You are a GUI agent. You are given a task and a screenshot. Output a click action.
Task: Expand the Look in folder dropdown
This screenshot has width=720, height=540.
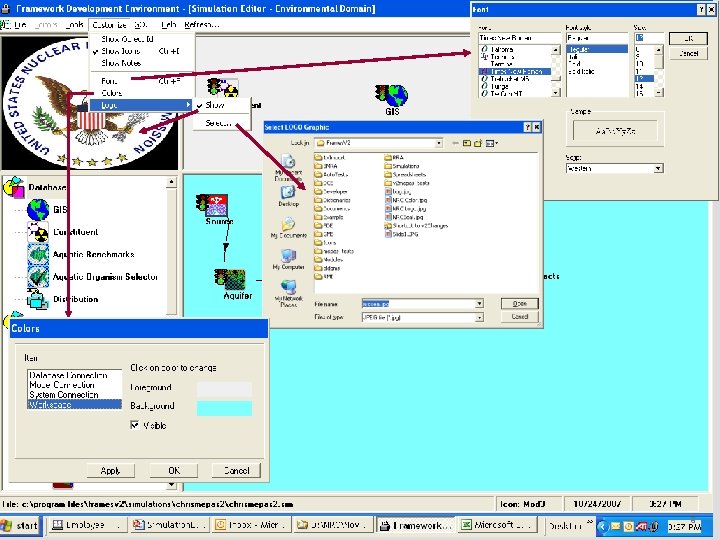tap(439, 143)
